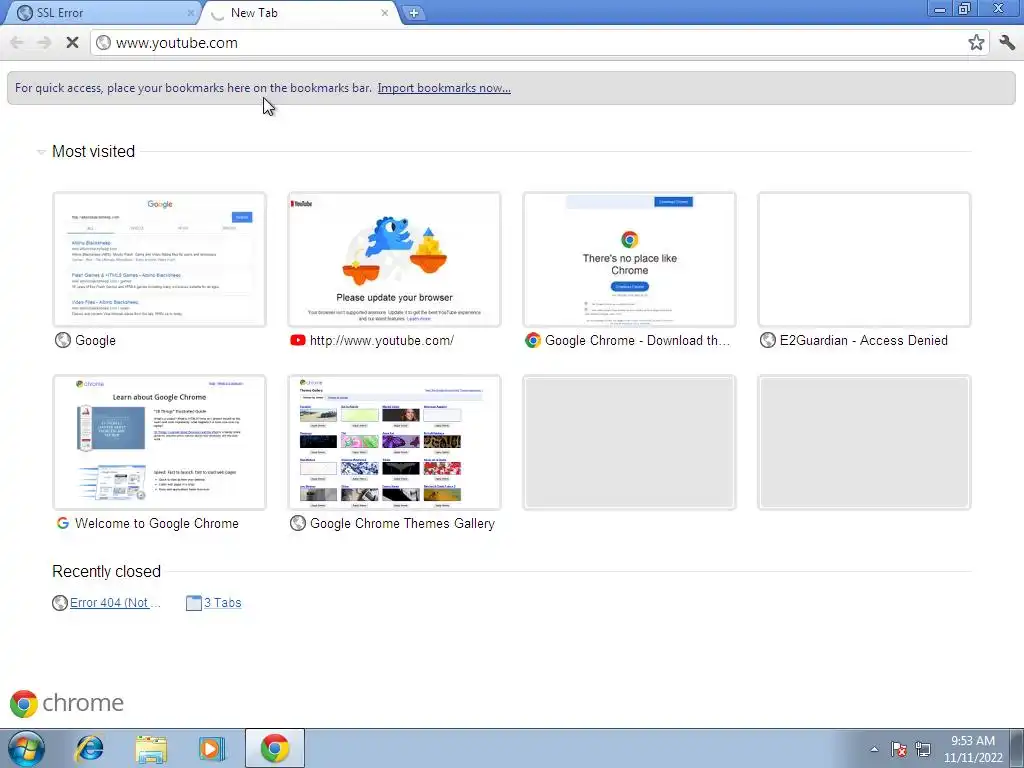
Task: Click the Chrome taskbar button
Action: tap(274, 748)
